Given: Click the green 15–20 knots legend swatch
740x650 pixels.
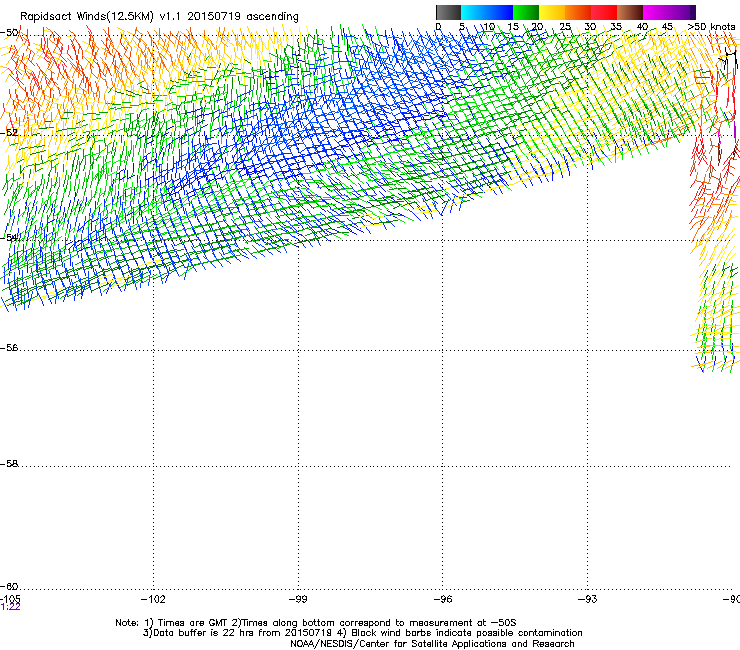Looking at the screenshot, I should click(x=526, y=12).
